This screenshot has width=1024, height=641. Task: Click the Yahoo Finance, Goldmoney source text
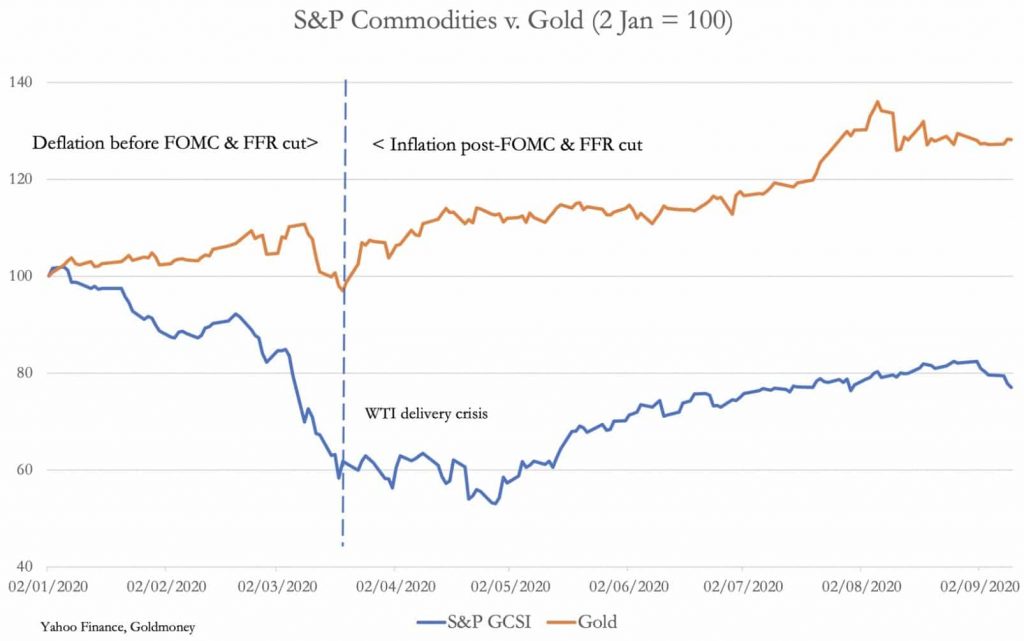coord(118,627)
